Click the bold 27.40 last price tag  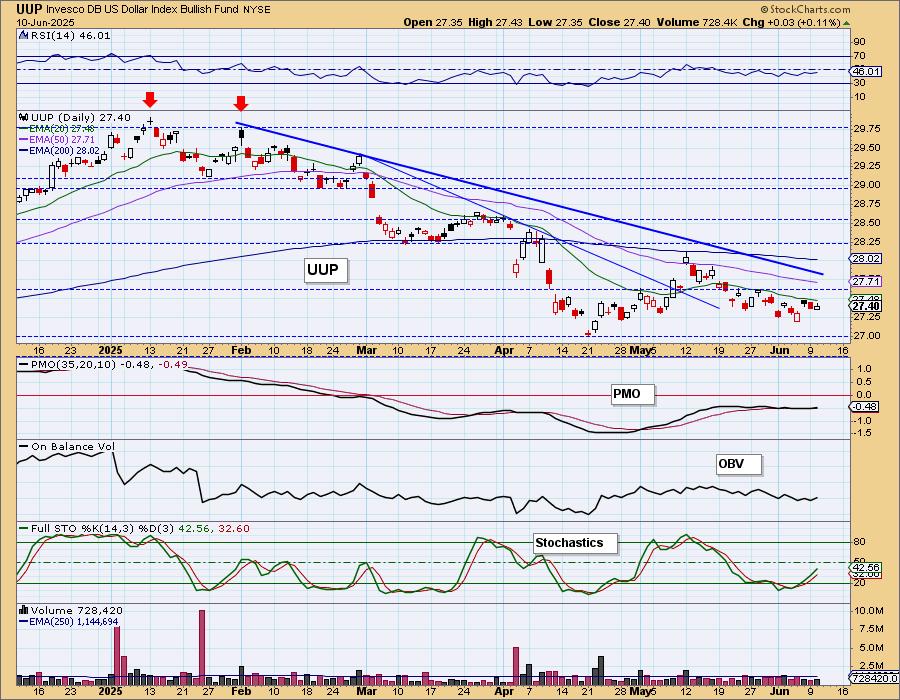866,306
